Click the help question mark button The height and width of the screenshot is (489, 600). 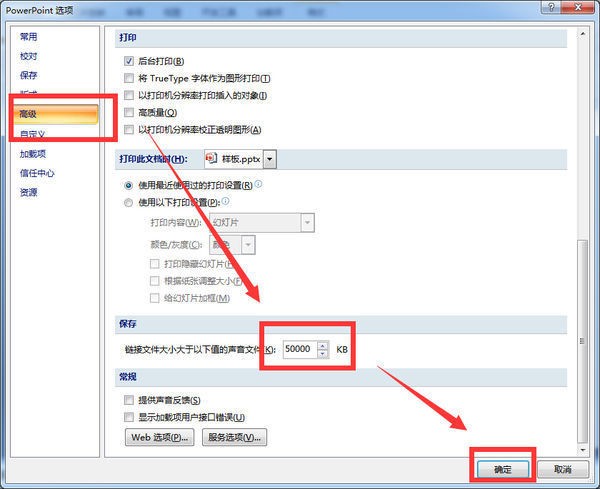552,7
